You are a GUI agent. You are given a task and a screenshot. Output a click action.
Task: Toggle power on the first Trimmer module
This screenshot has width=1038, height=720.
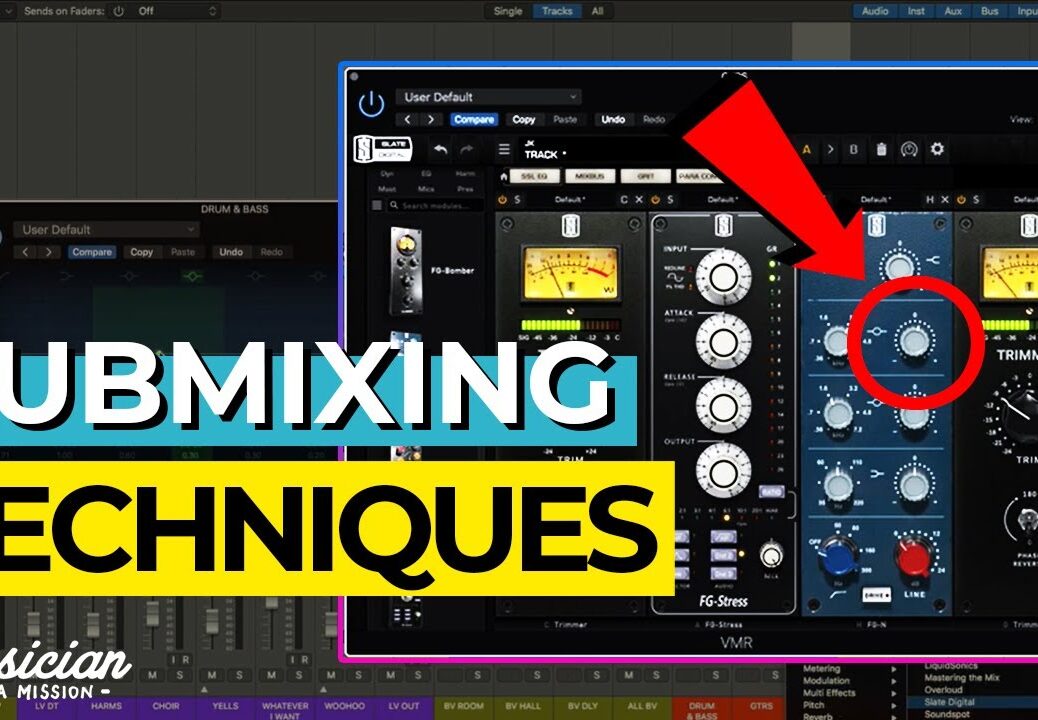pyautogui.click(x=502, y=199)
